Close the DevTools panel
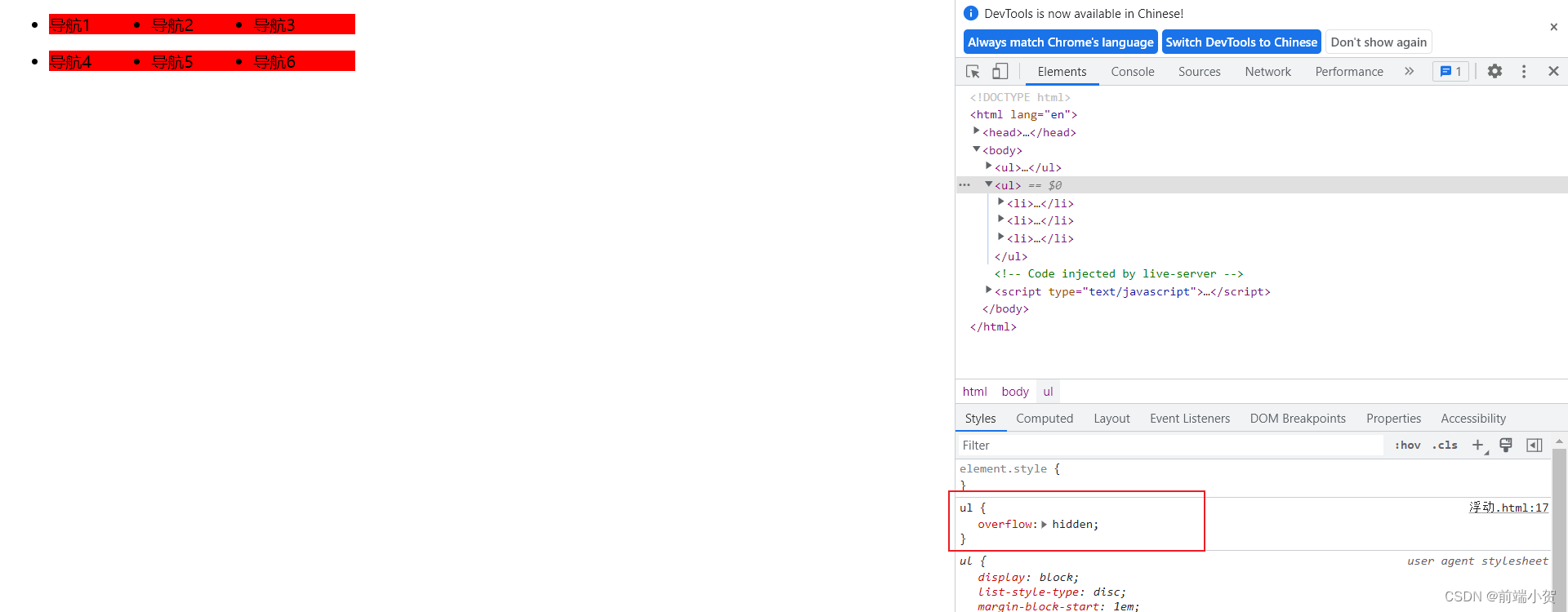Viewport: 1568px width, 612px height. pos(1553,72)
